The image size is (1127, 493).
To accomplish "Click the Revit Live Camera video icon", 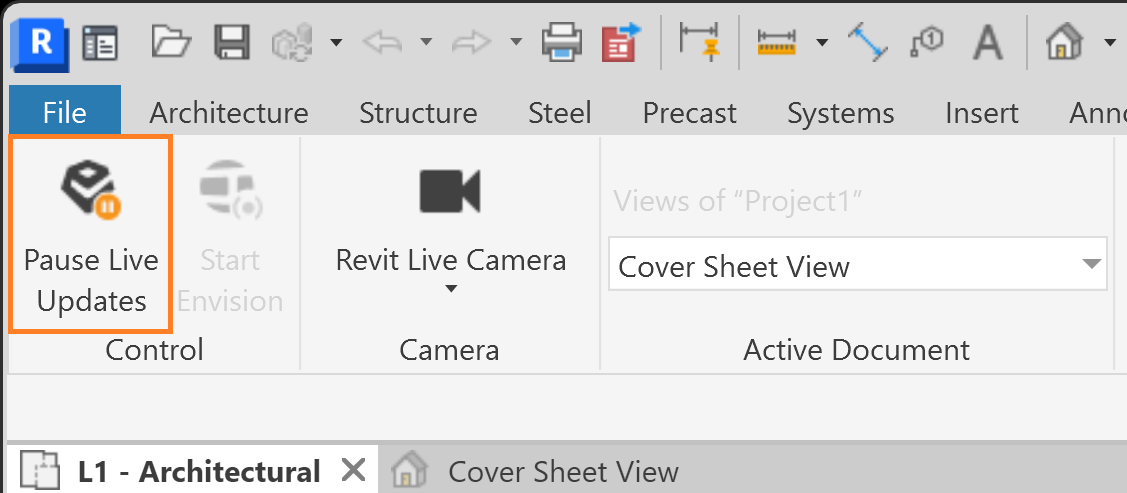I will pyautogui.click(x=450, y=191).
